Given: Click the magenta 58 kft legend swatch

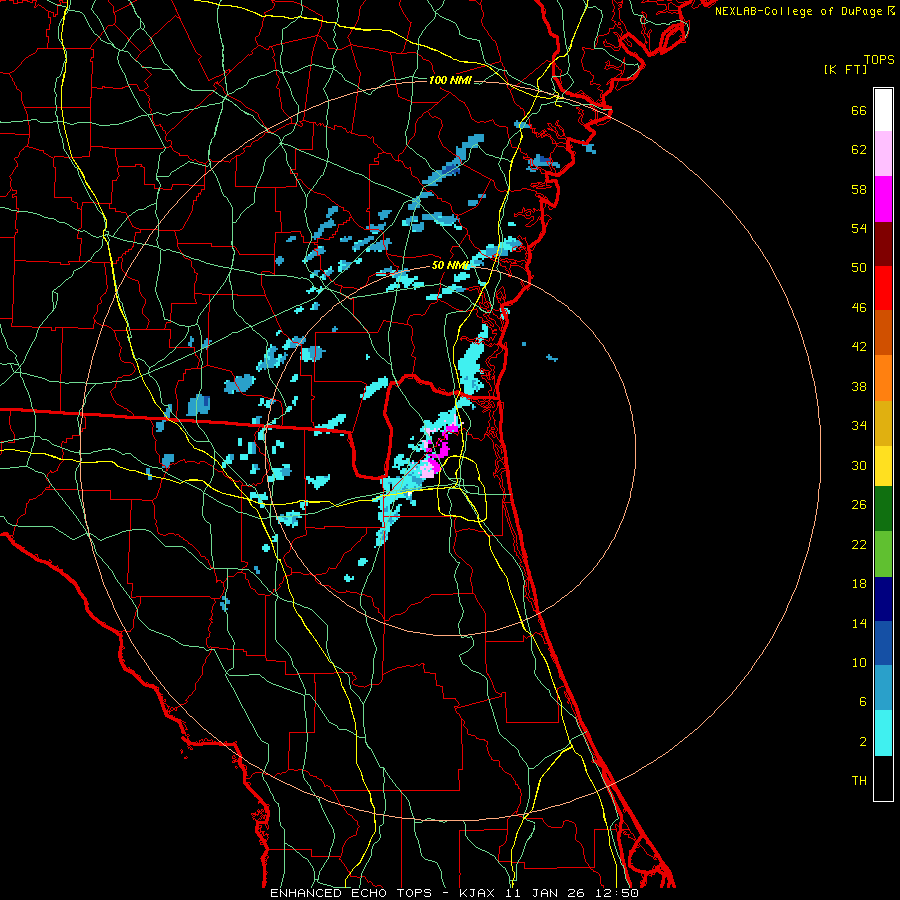Looking at the screenshot, I should 883,199.
